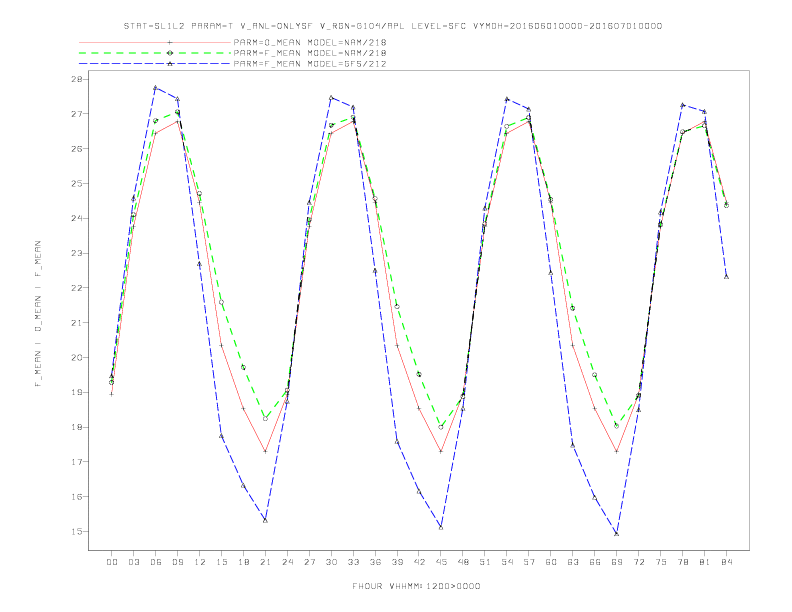Click x-axis tick label 21
Viewport: 792px width, 612px height.
coord(266,562)
